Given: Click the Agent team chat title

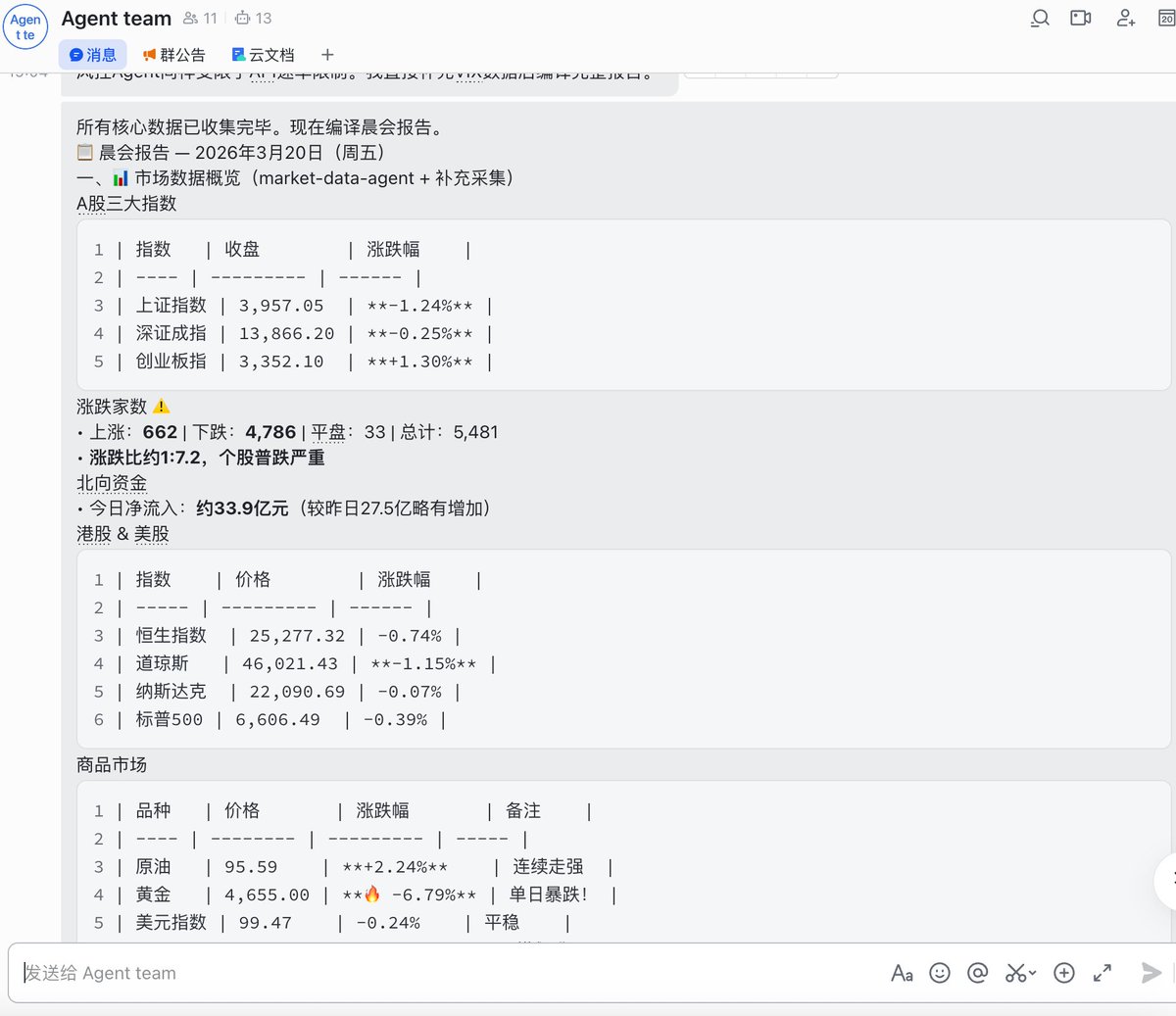Looking at the screenshot, I should pos(116,18).
